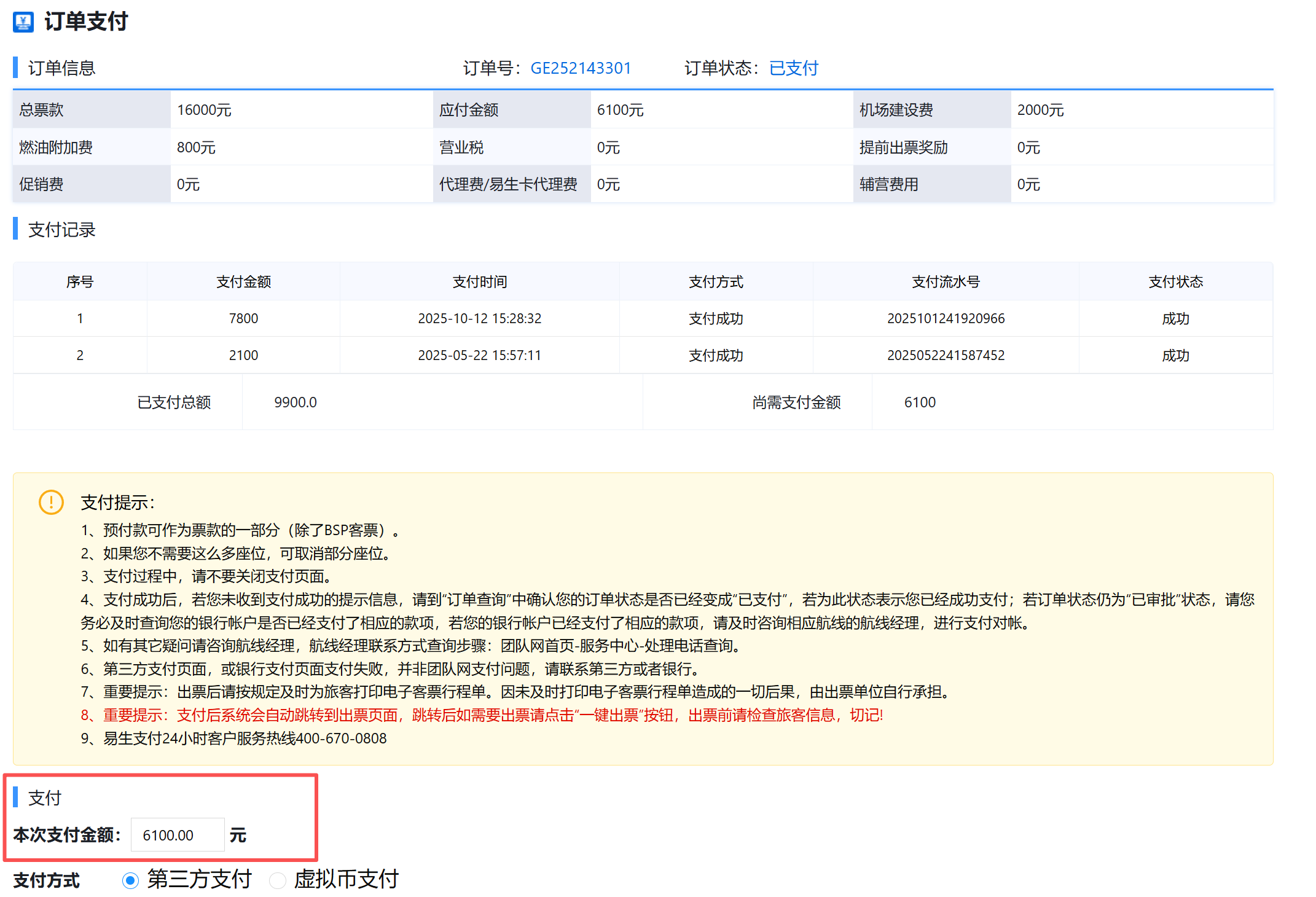
Task: Click the 16000元 total ticket price cell
Action: (x=204, y=110)
